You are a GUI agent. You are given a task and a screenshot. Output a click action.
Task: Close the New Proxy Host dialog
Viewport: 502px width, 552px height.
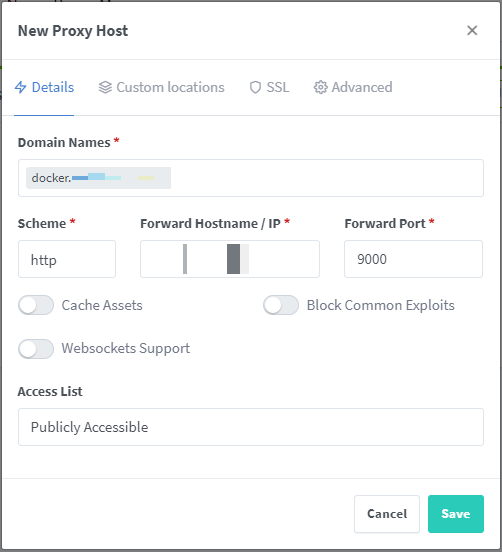(x=472, y=31)
